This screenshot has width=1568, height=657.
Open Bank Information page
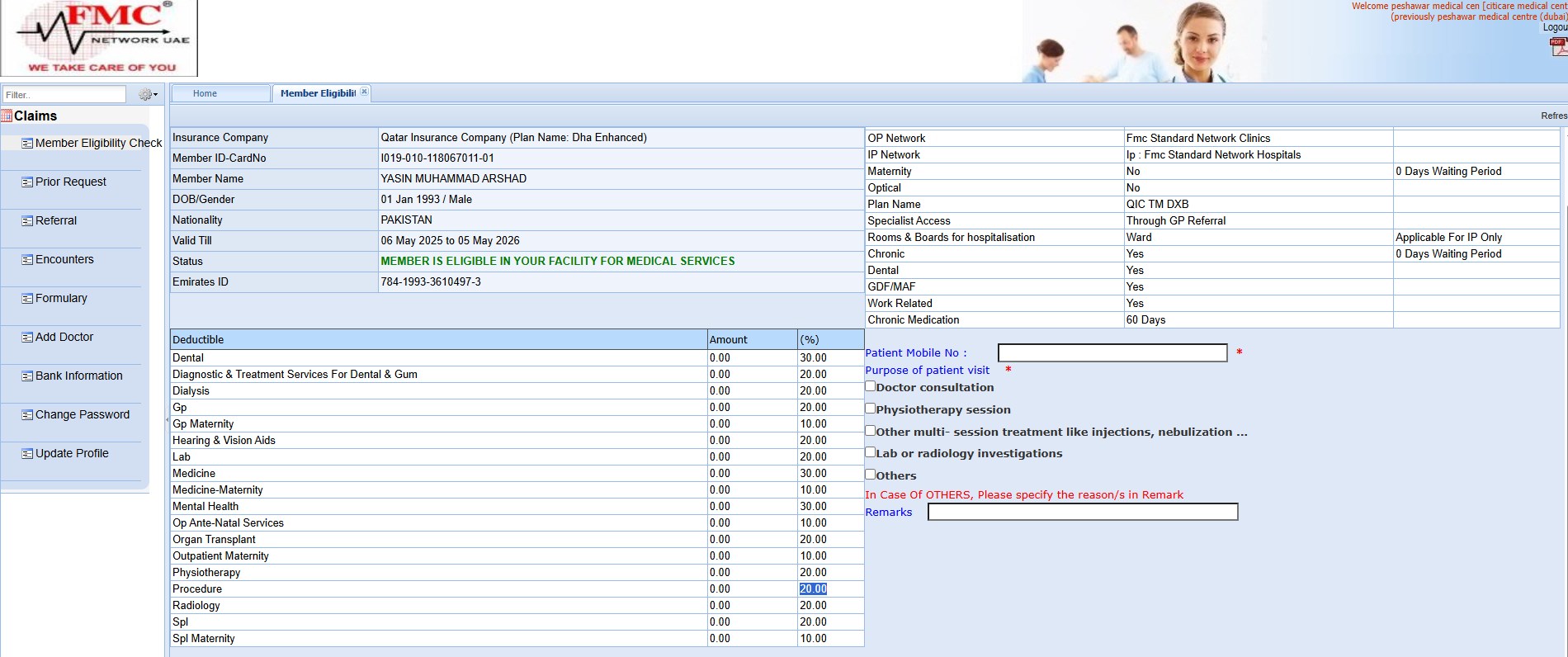click(78, 376)
